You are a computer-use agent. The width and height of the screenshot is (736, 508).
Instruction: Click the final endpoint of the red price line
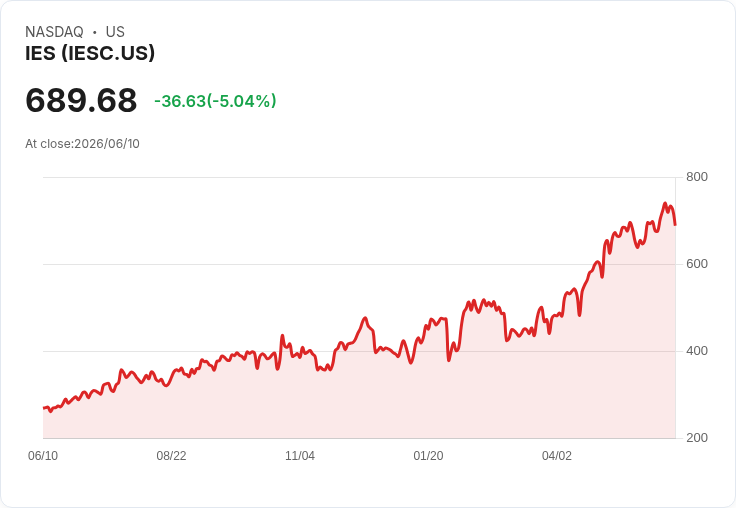click(x=675, y=224)
